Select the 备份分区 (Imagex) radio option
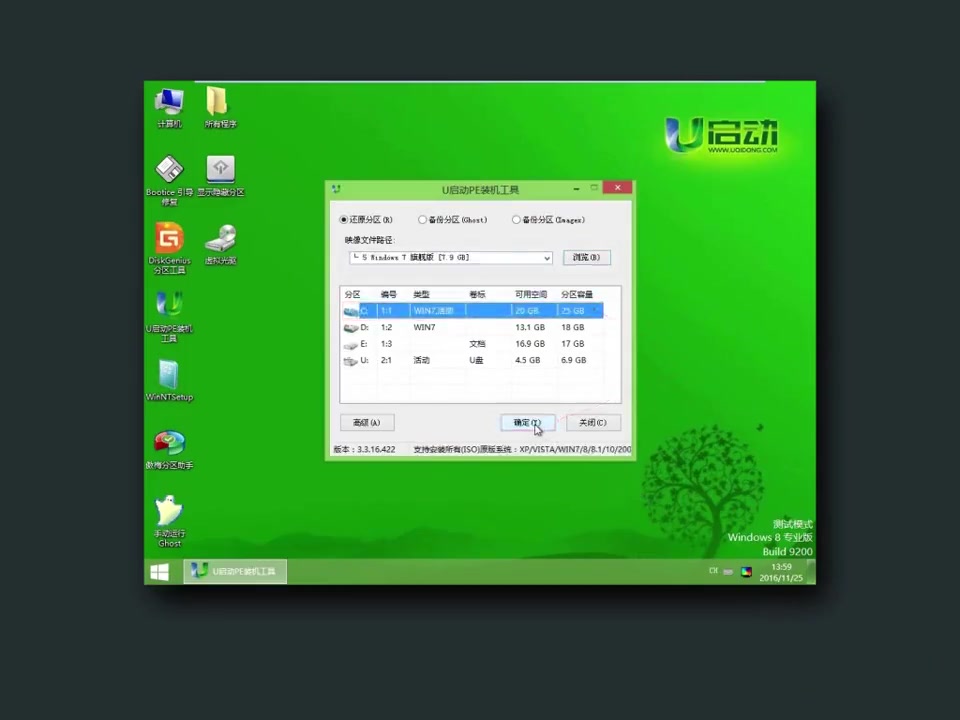Image resolution: width=960 pixels, height=720 pixels. point(516,219)
